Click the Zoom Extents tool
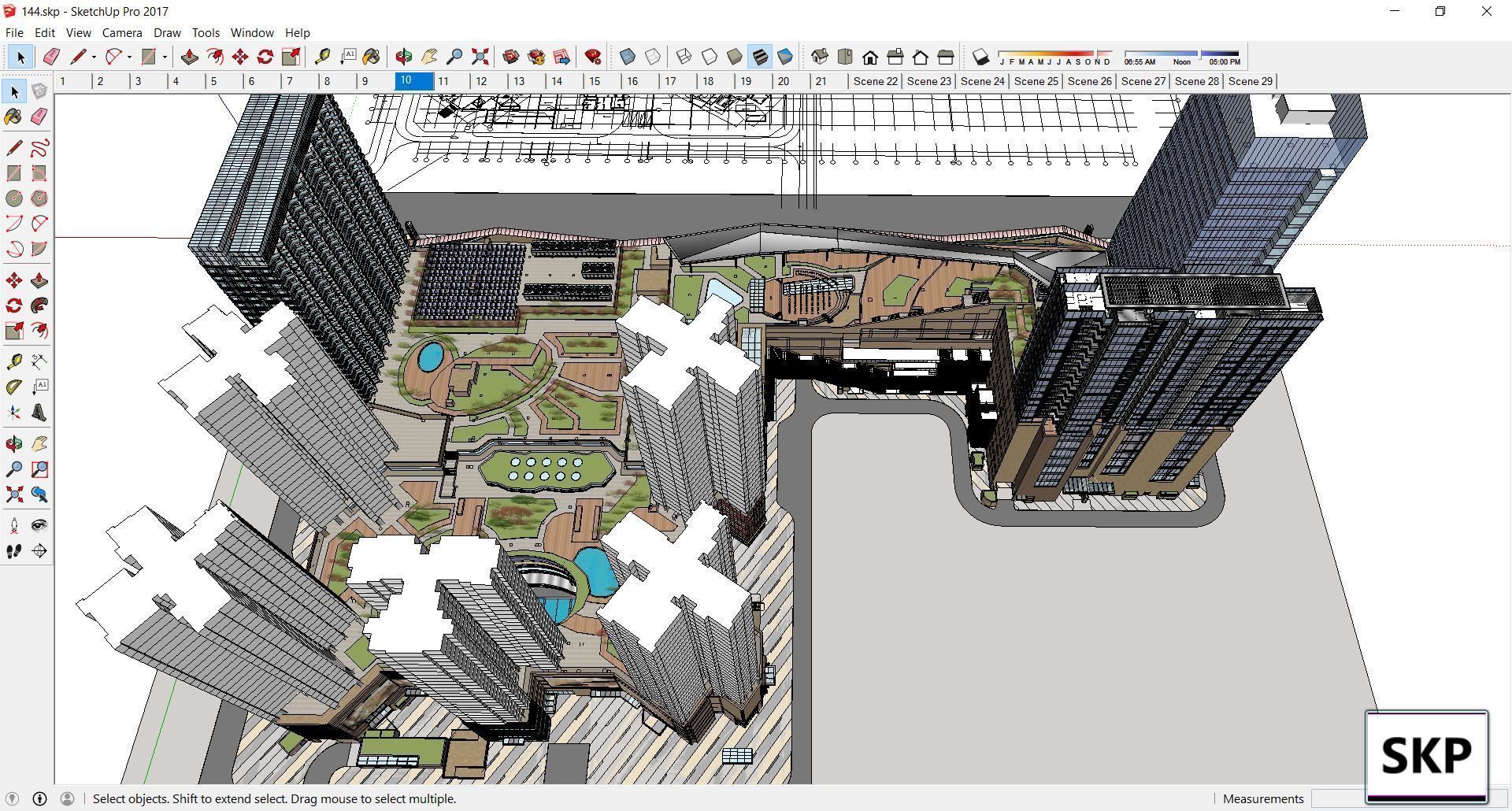Screen dimensions: 1512x811 [480, 56]
